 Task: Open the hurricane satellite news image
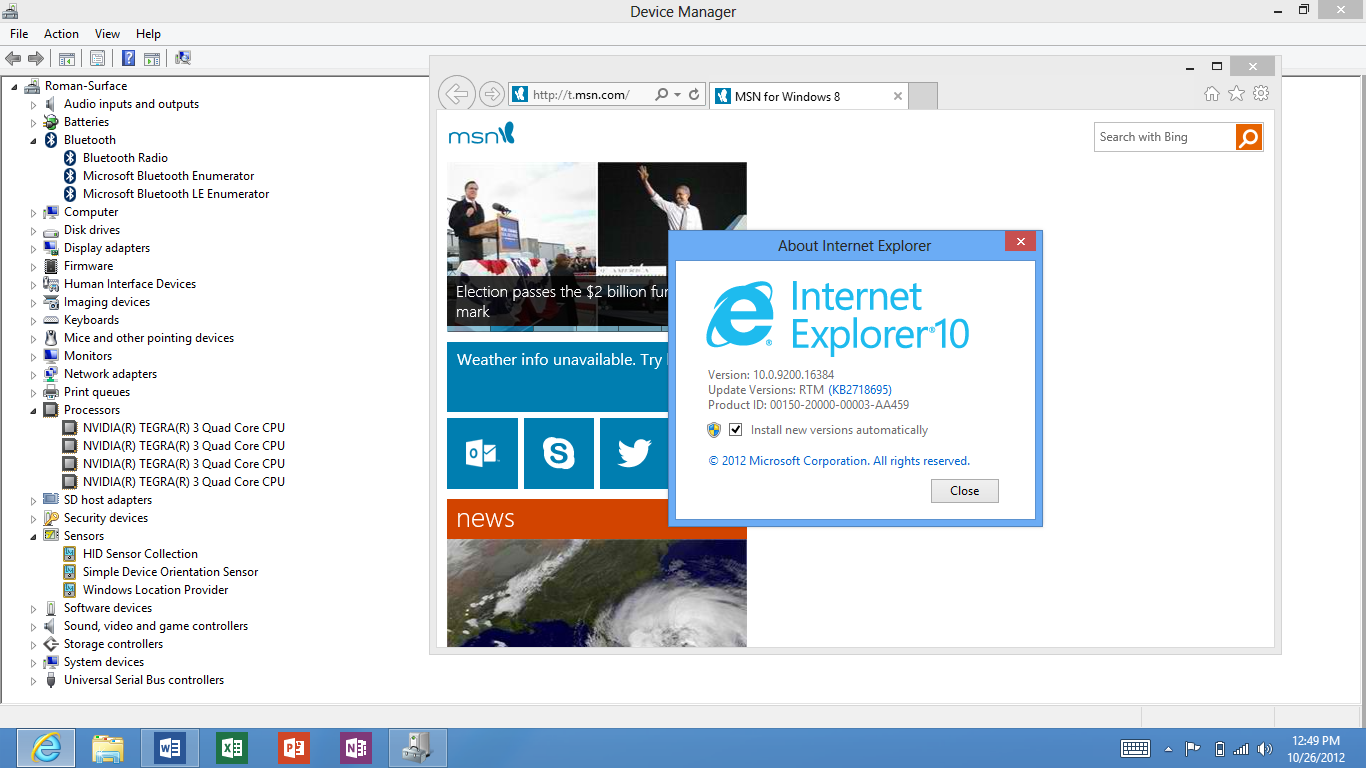click(x=596, y=593)
